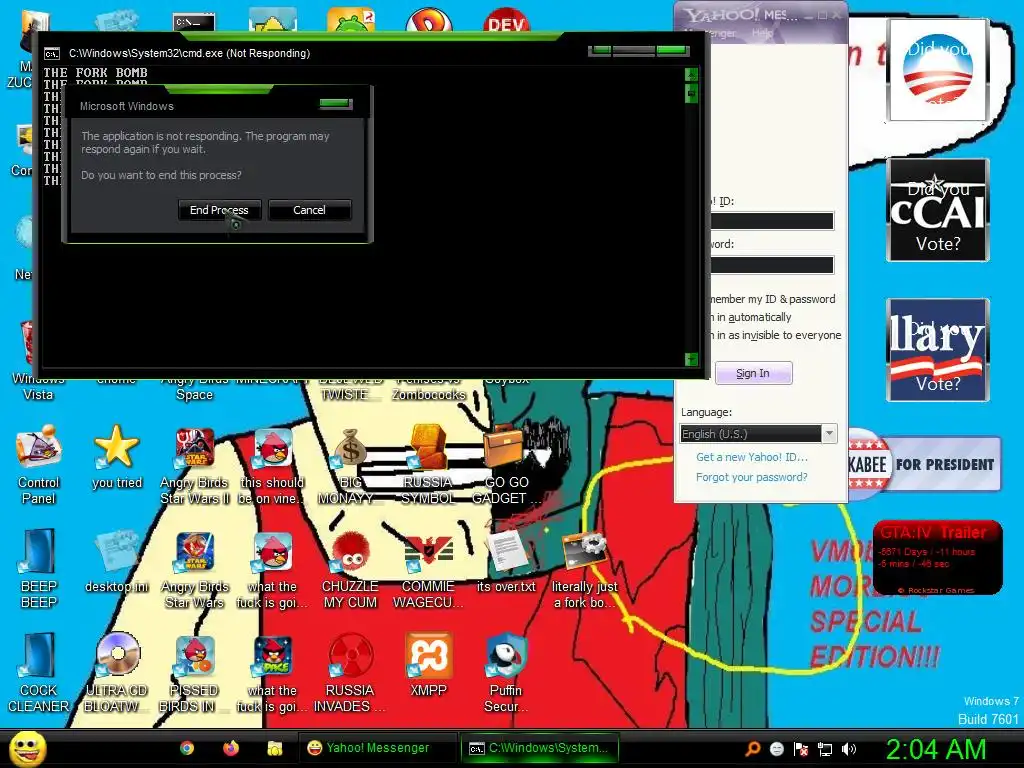Follow the 'Forgot your password?' link
The image size is (1024, 768).
click(x=752, y=477)
